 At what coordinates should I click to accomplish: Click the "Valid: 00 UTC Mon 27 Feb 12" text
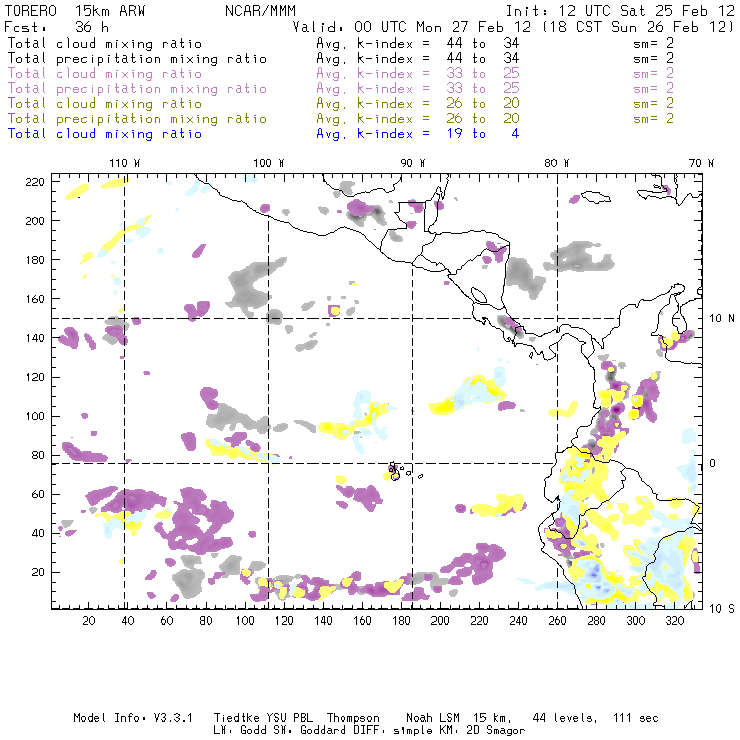click(412, 27)
